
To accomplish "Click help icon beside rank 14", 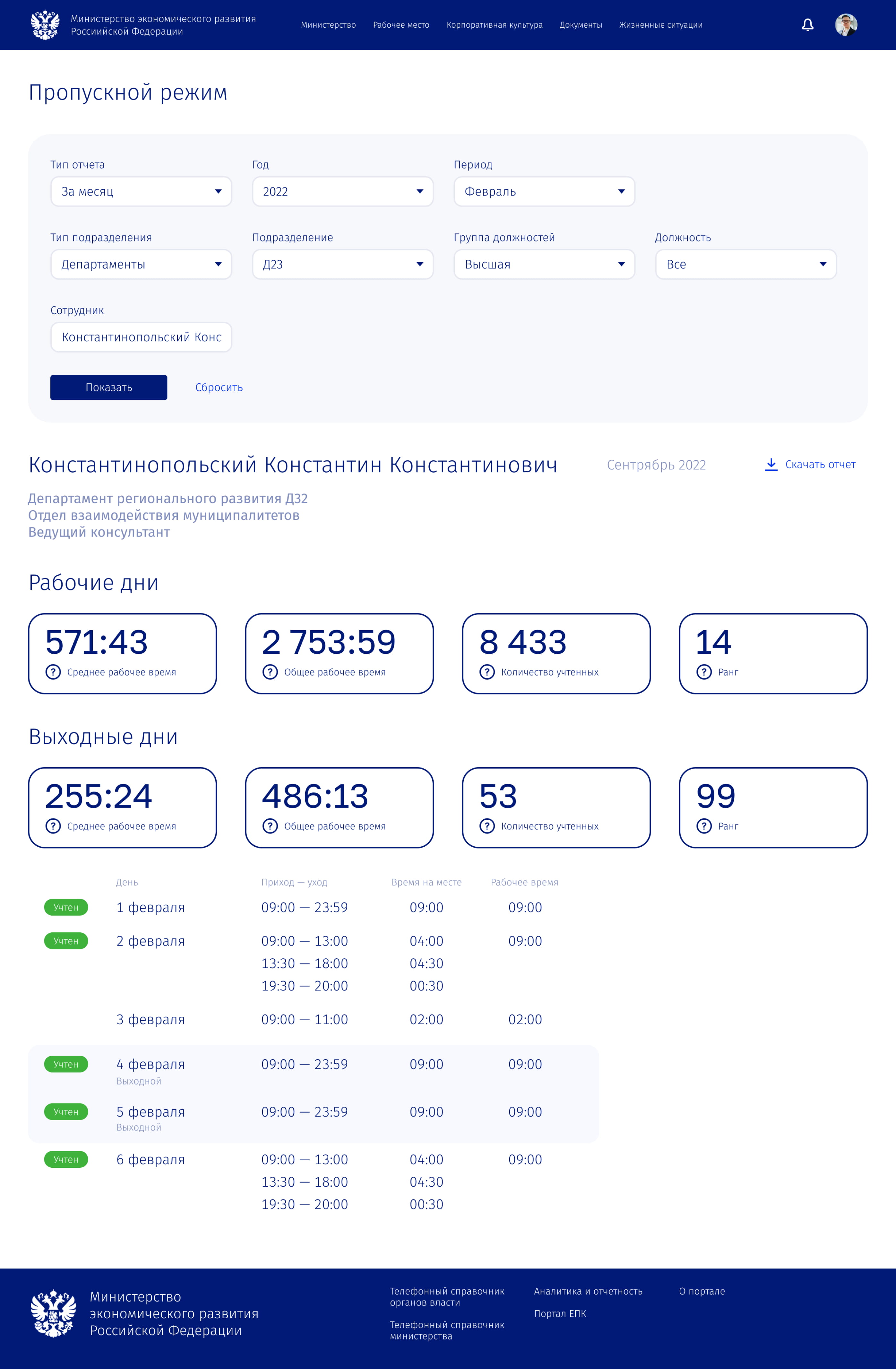I will tap(703, 672).
